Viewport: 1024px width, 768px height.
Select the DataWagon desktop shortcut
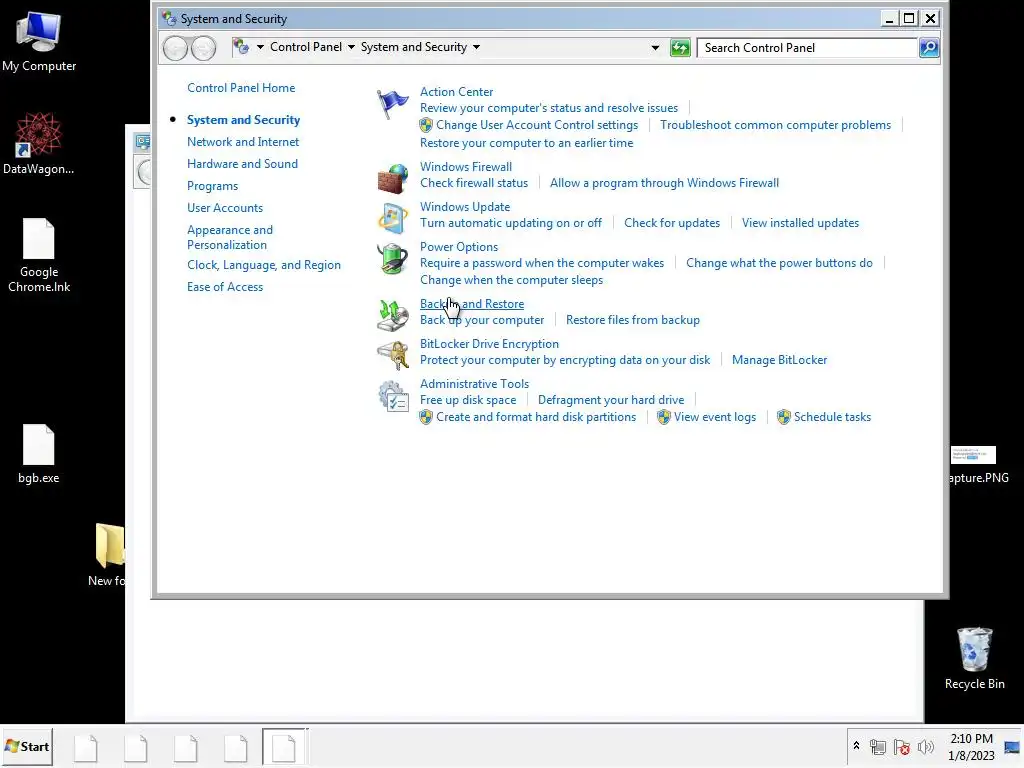[39, 144]
